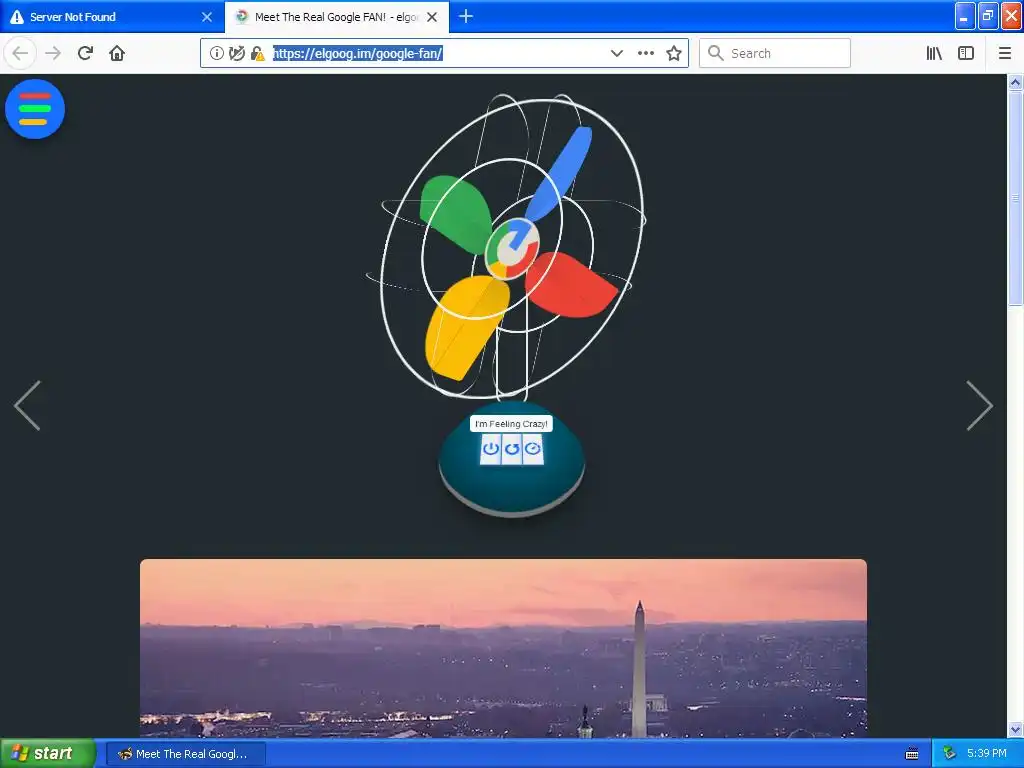The width and height of the screenshot is (1024, 768).
Task: Click the fan speed dial button
Action: (533, 449)
